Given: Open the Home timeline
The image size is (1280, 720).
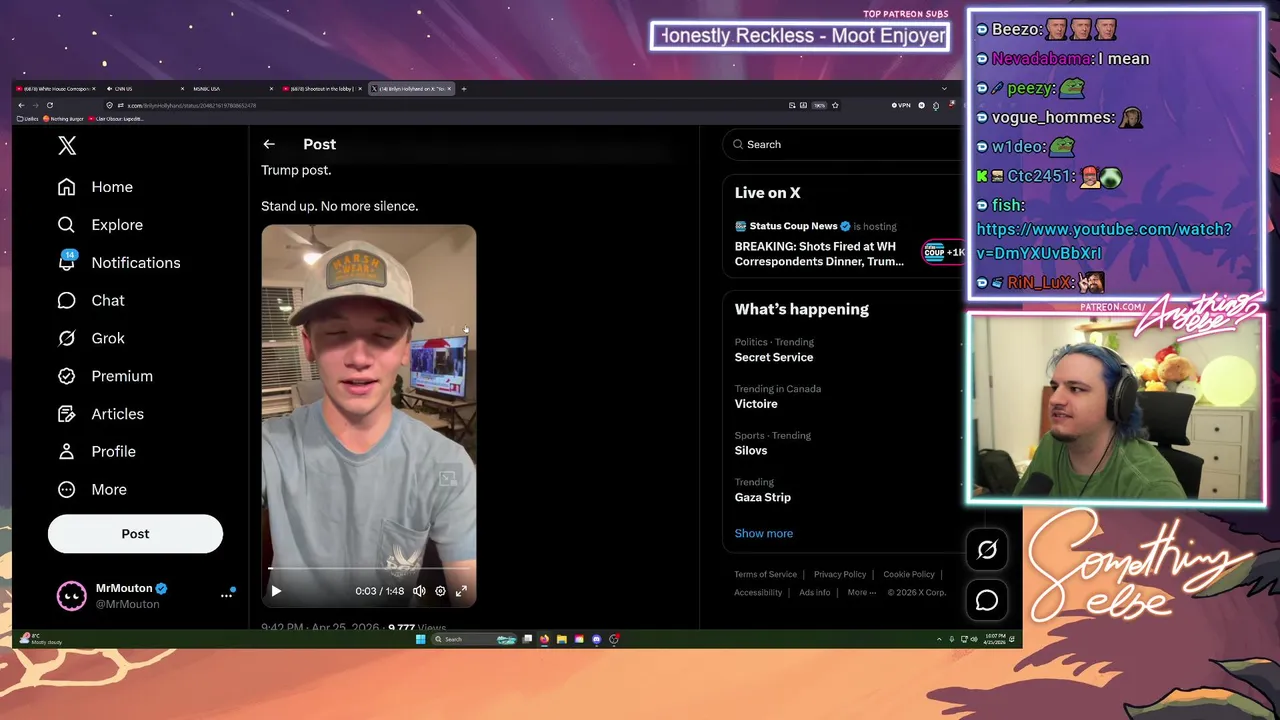Looking at the screenshot, I should coord(95,187).
